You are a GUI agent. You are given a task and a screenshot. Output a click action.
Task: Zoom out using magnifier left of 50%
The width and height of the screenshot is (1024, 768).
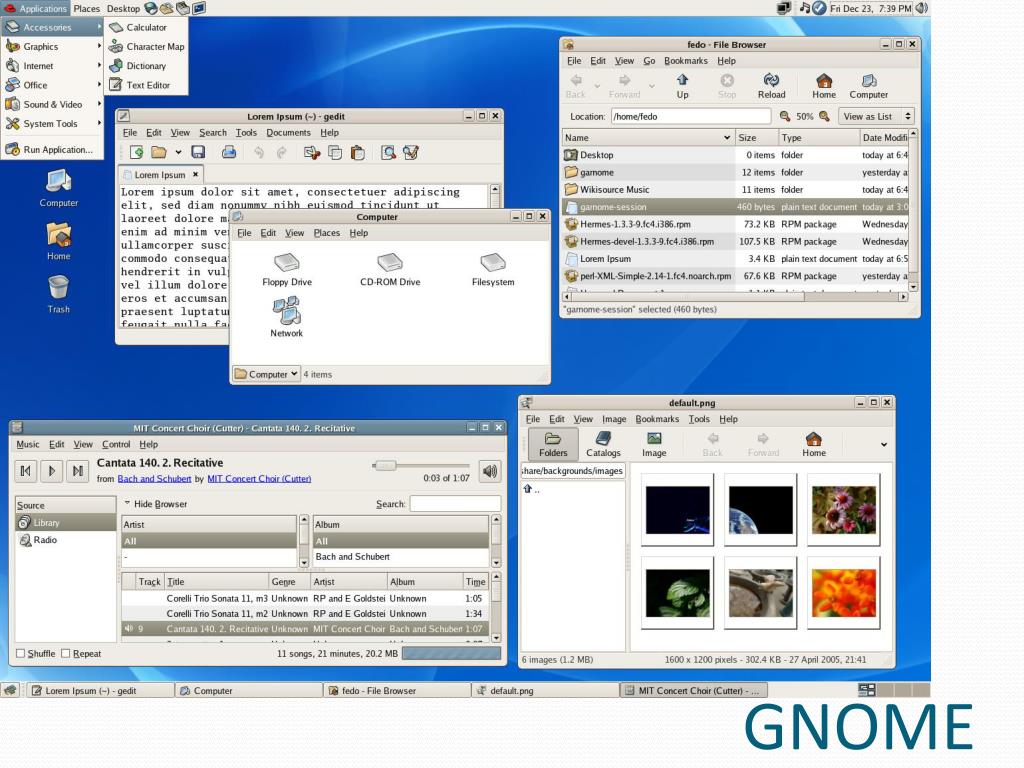point(785,116)
